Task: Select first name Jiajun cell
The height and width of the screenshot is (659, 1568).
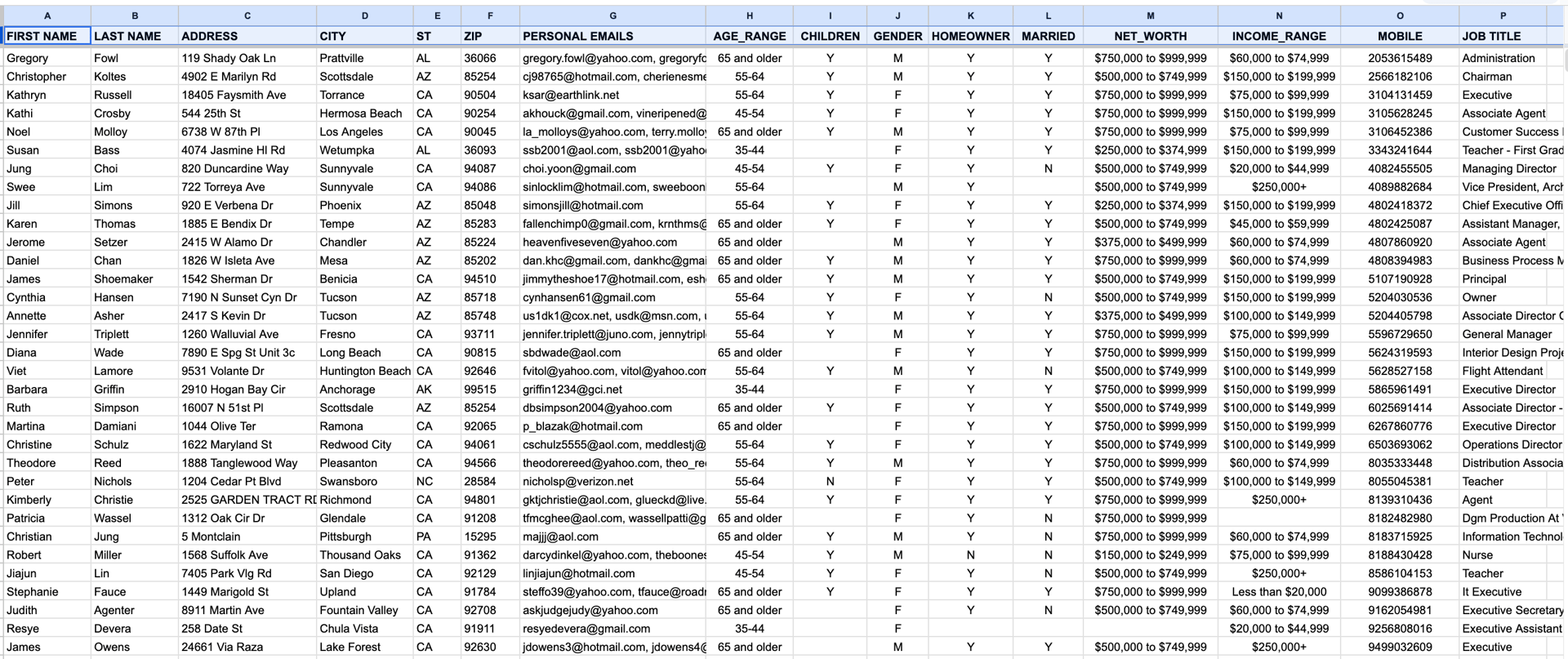Action: coord(47,573)
